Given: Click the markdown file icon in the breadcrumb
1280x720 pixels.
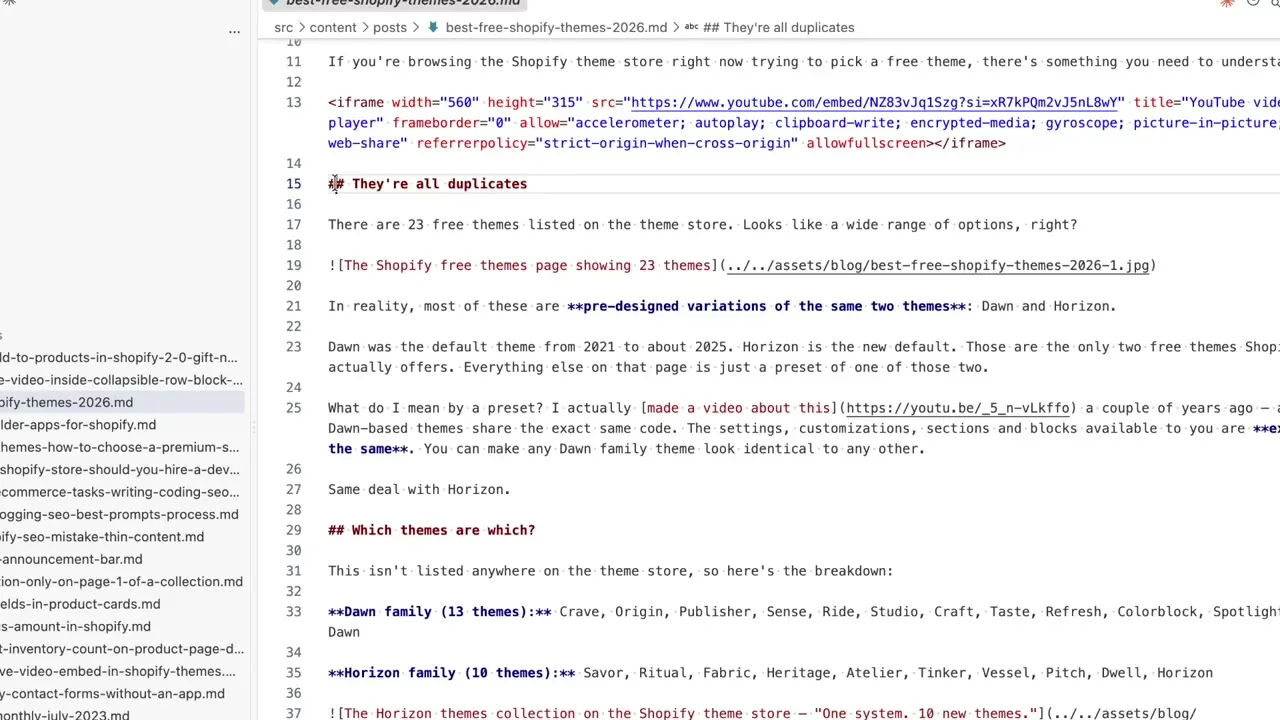Looking at the screenshot, I should pyautogui.click(x=433, y=27).
